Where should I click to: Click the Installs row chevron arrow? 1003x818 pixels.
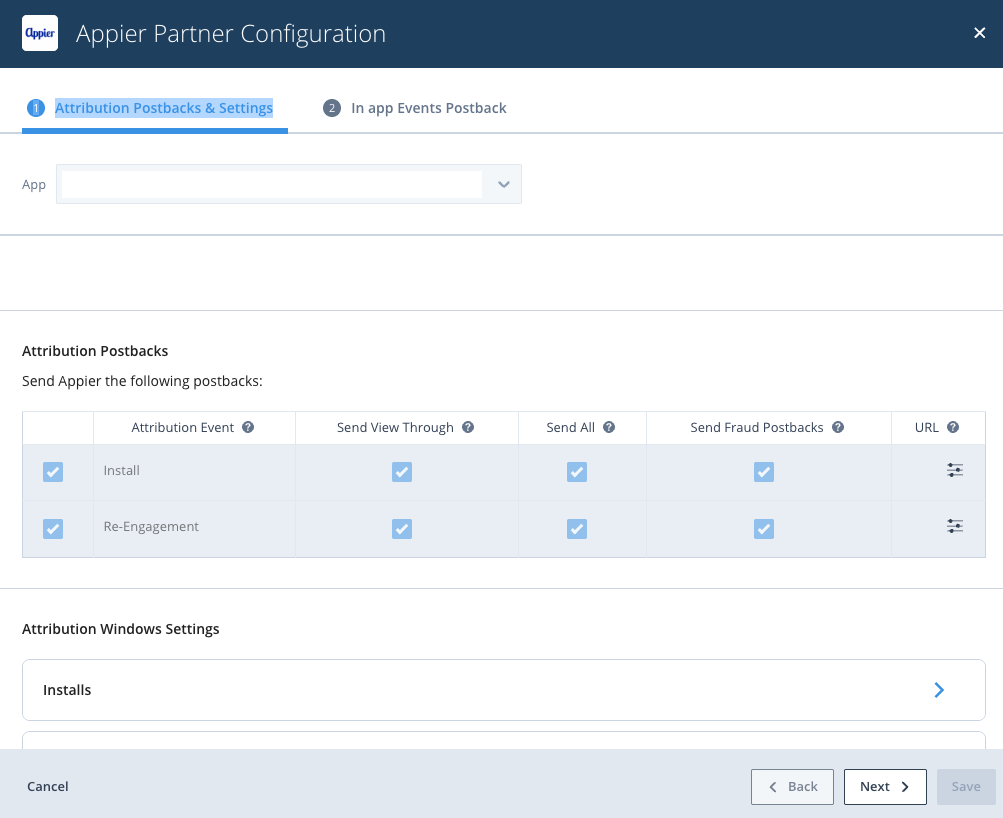(939, 690)
